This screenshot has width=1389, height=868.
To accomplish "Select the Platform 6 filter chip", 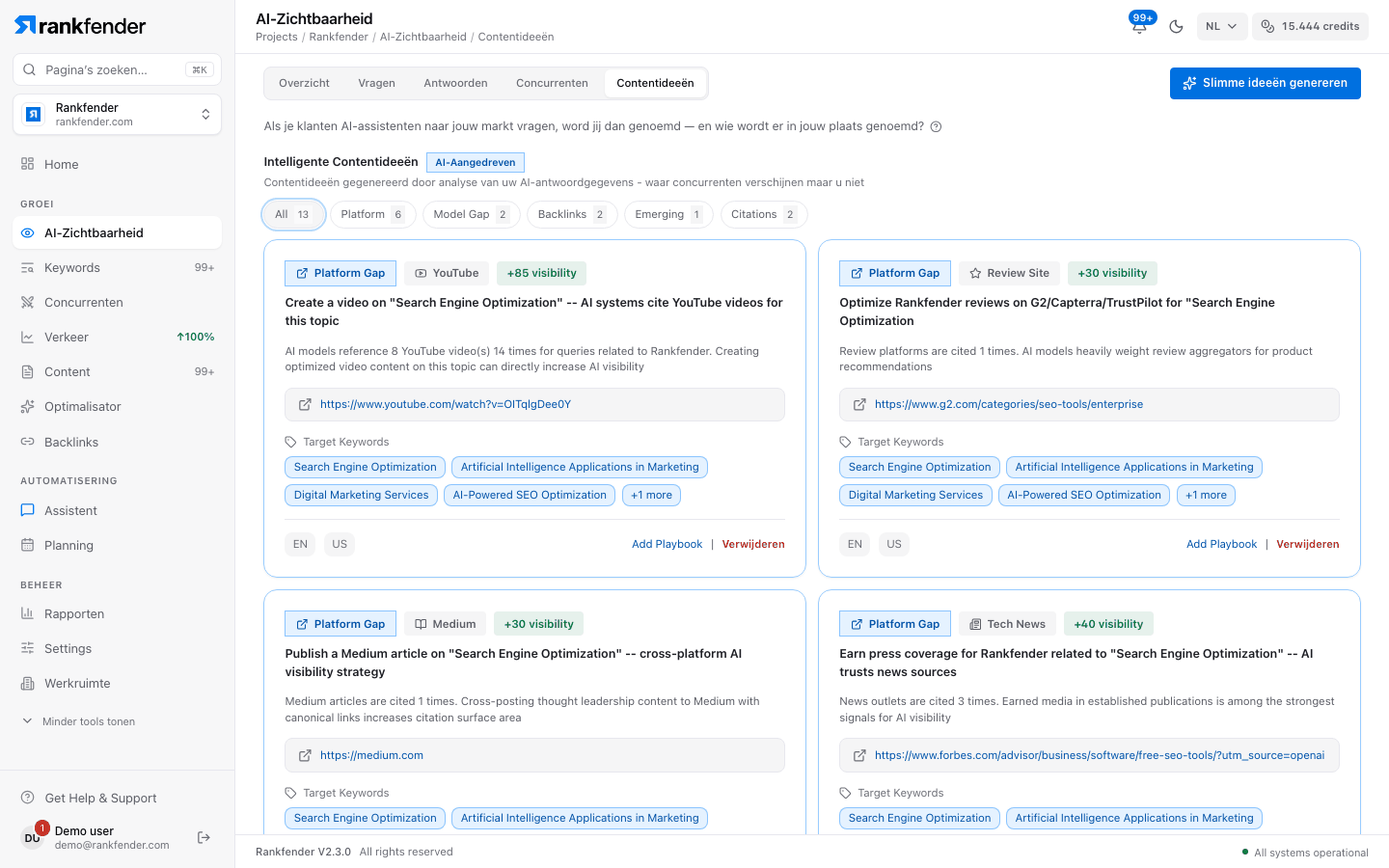I will coord(372,214).
